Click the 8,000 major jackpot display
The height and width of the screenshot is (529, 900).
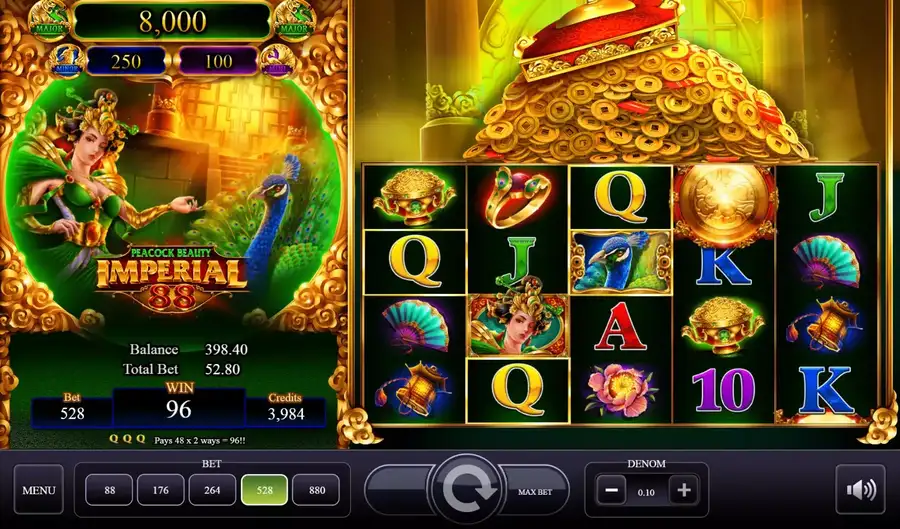click(x=173, y=21)
